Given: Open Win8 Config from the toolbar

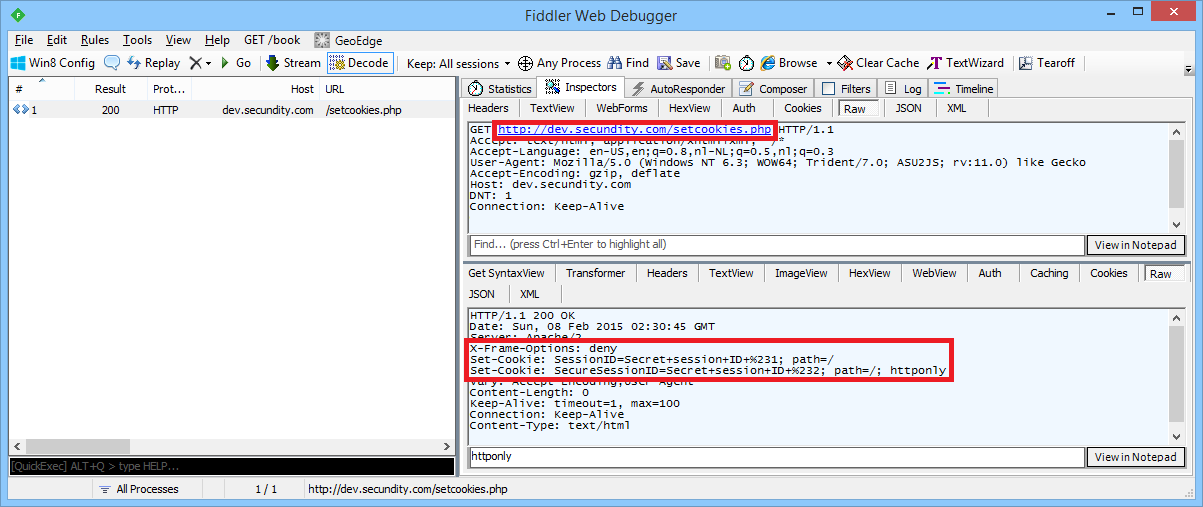Looking at the screenshot, I should pyautogui.click(x=53, y=62).
